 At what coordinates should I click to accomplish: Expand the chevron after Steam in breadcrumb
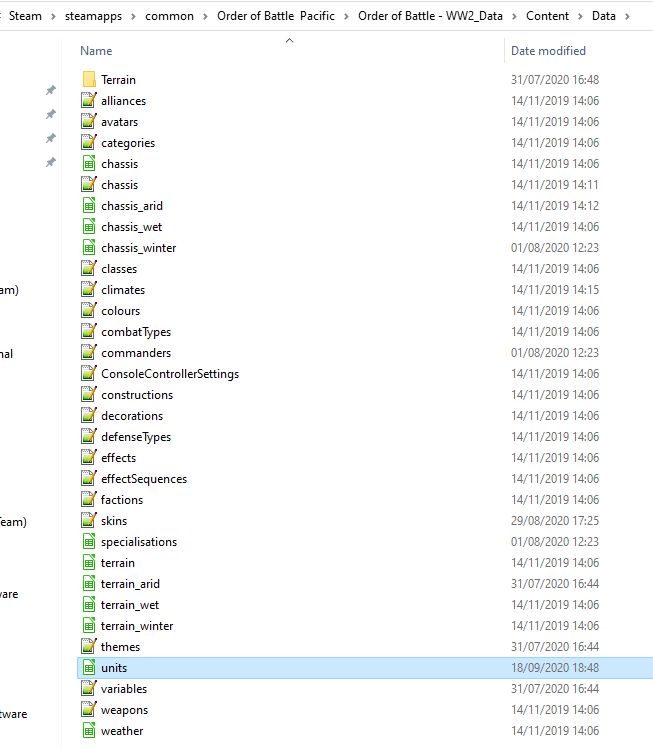tap(53, 16)
